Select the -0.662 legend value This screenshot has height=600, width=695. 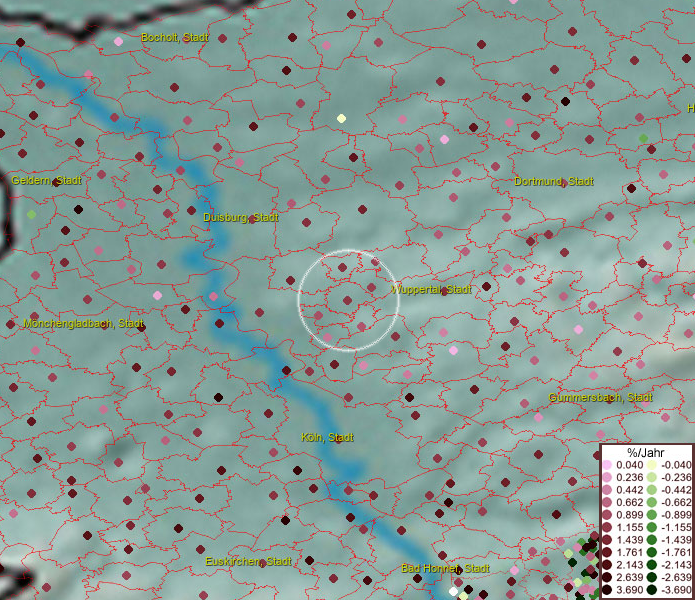pyautogui.click(x=676, y=502)
